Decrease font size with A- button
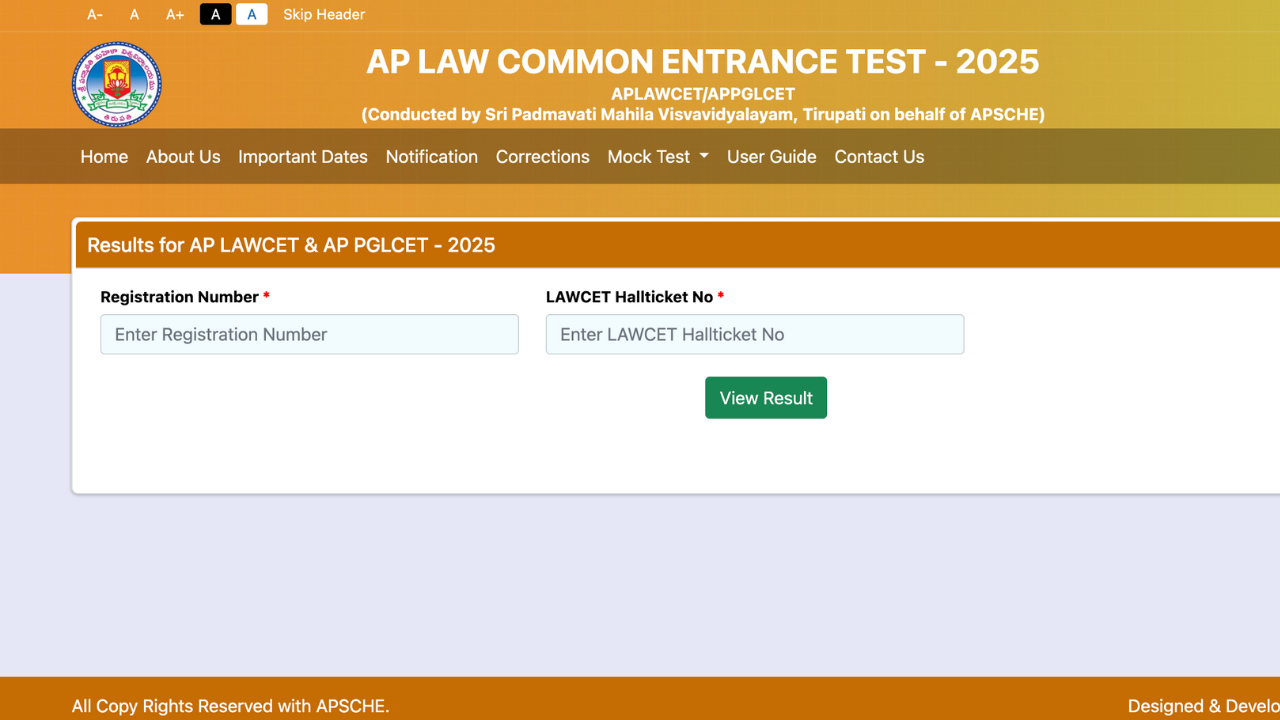The image size is (1280, 720). pos(95,15)
